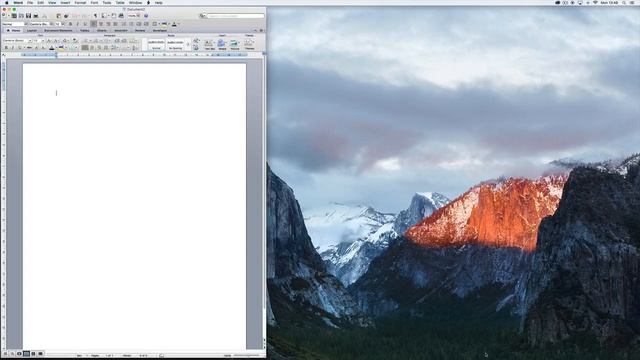Screen dimensions: 640x360
Task: Click bulleted list icon in ribbon
Action: pyautogui.click(x=86, y=40)
